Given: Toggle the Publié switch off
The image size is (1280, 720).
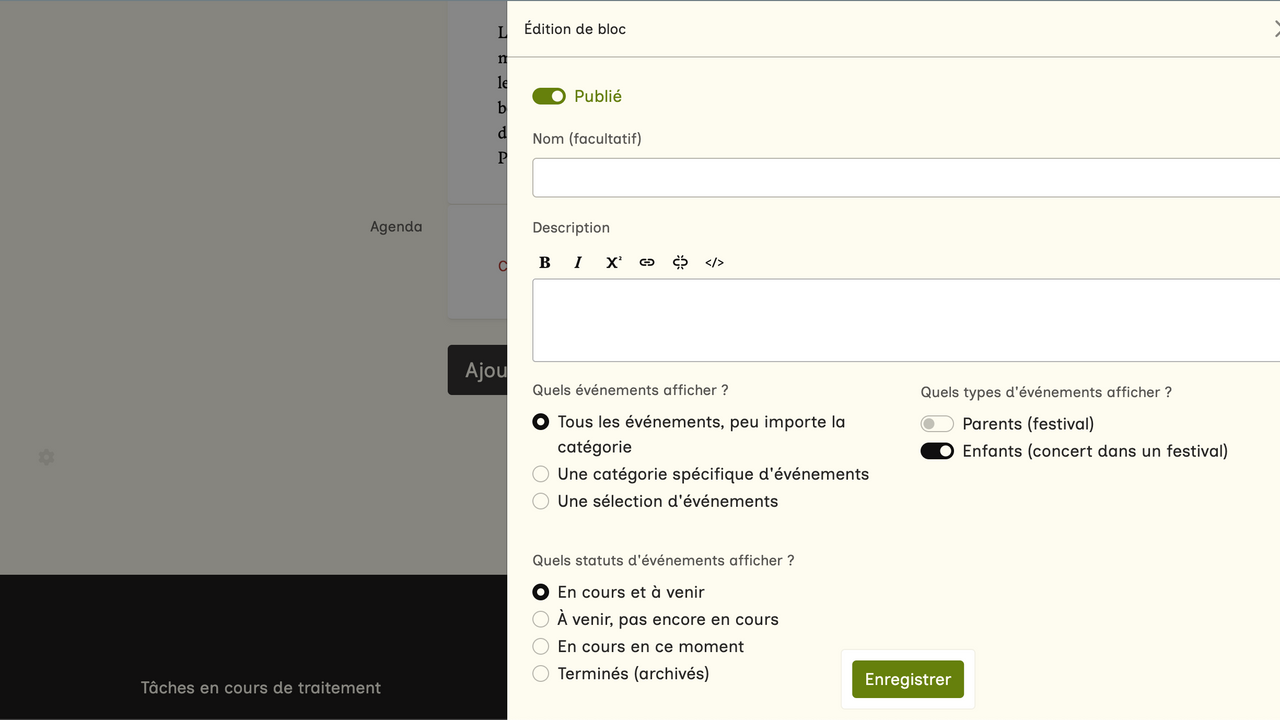Looking at the screenshot, I should pos(549,96).
